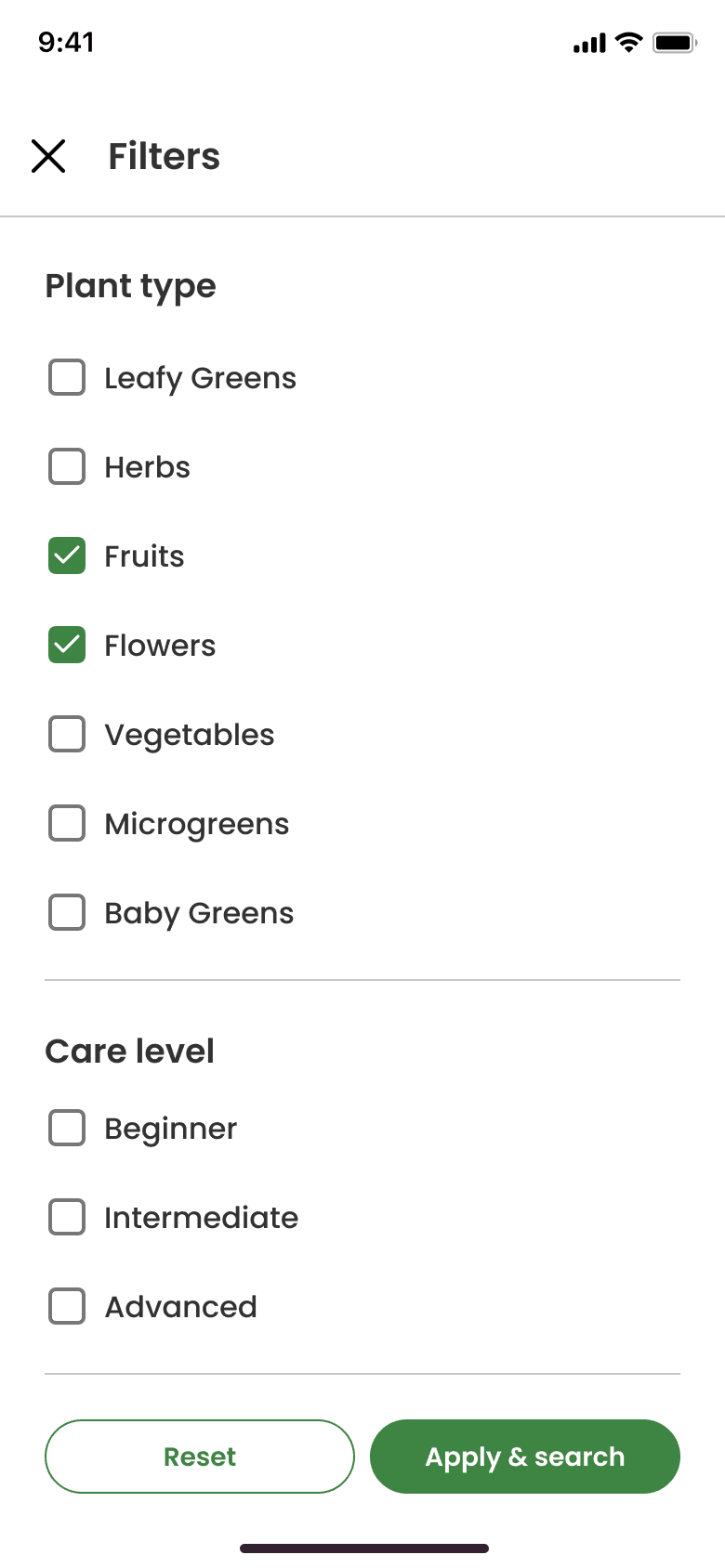
Task: Uncheck the Fruits checkbox
Action: point(67,556)
